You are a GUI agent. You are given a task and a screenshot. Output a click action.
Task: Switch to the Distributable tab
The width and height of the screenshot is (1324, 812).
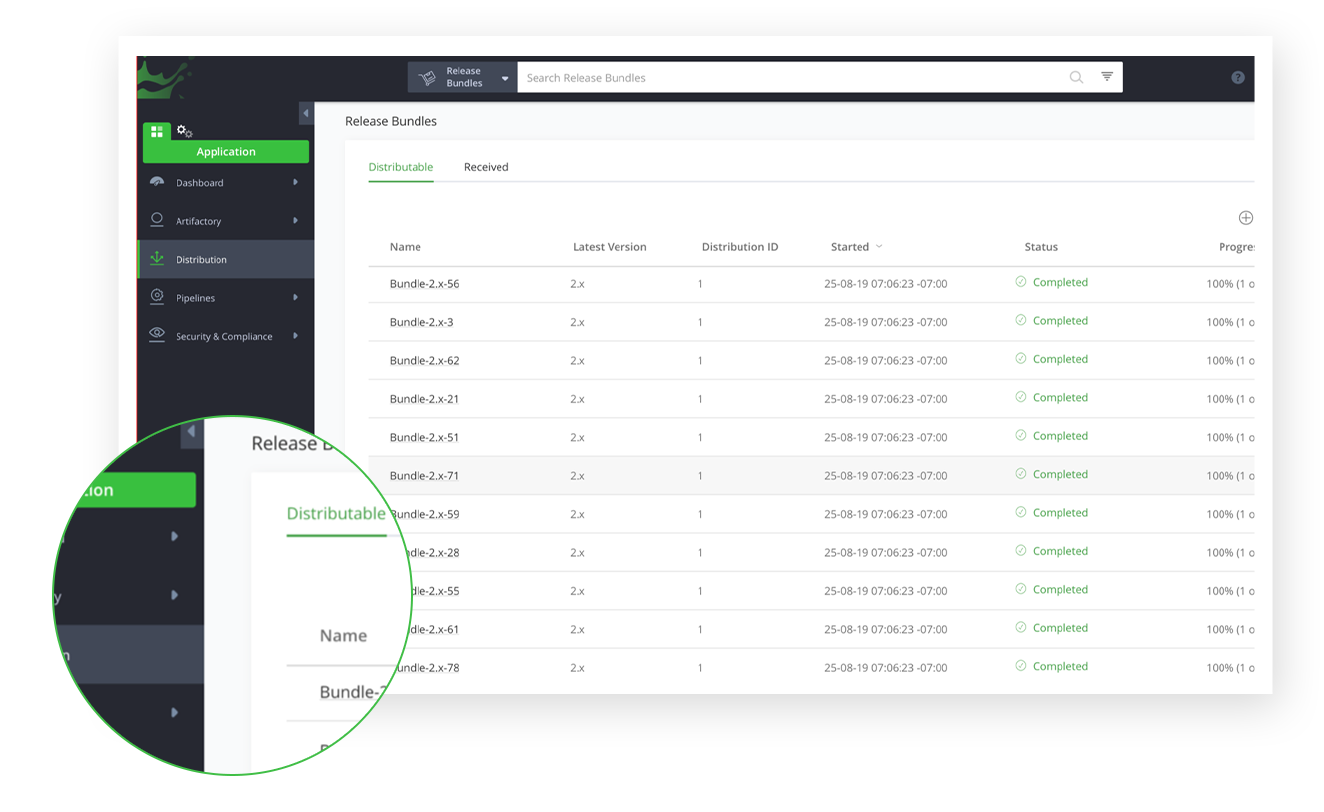(x=401, y=167)
